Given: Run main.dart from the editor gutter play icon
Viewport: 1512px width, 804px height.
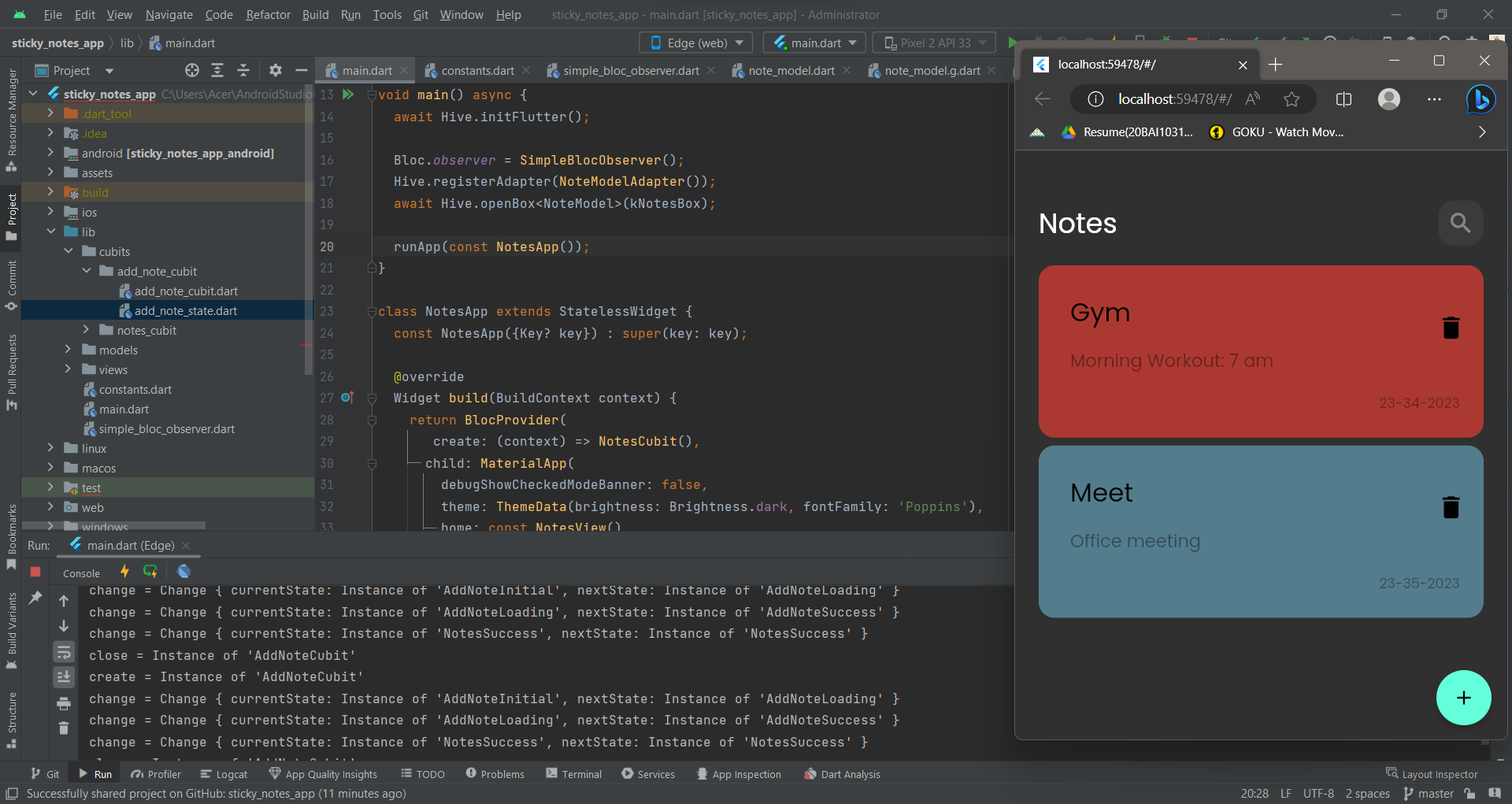Looking at the screenshot, I should pos(347,94).
